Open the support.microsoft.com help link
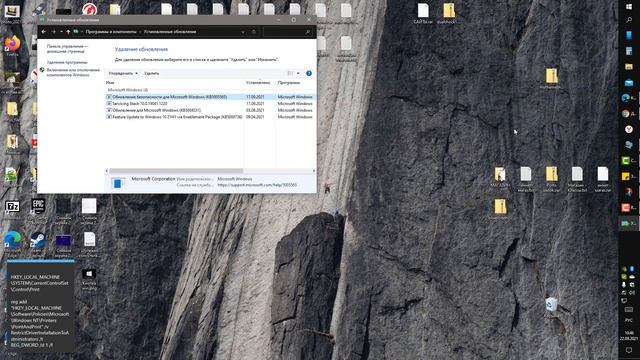 (x=257, y=185)
